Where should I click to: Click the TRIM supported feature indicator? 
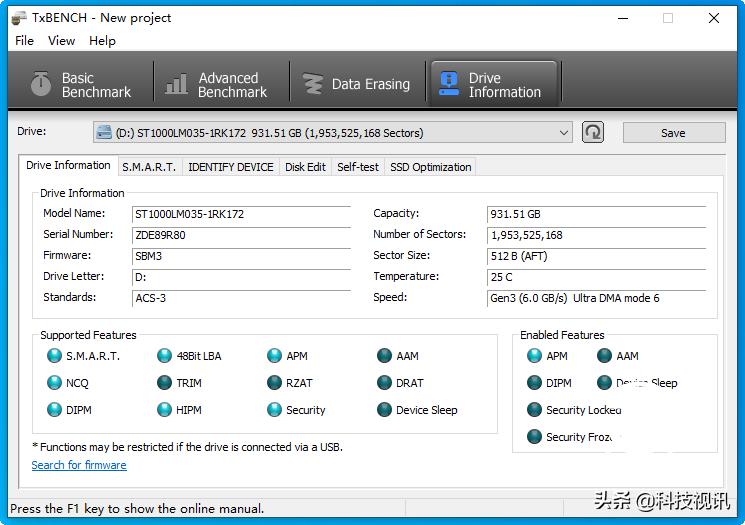pyautogui.click(x=164, y=383)
